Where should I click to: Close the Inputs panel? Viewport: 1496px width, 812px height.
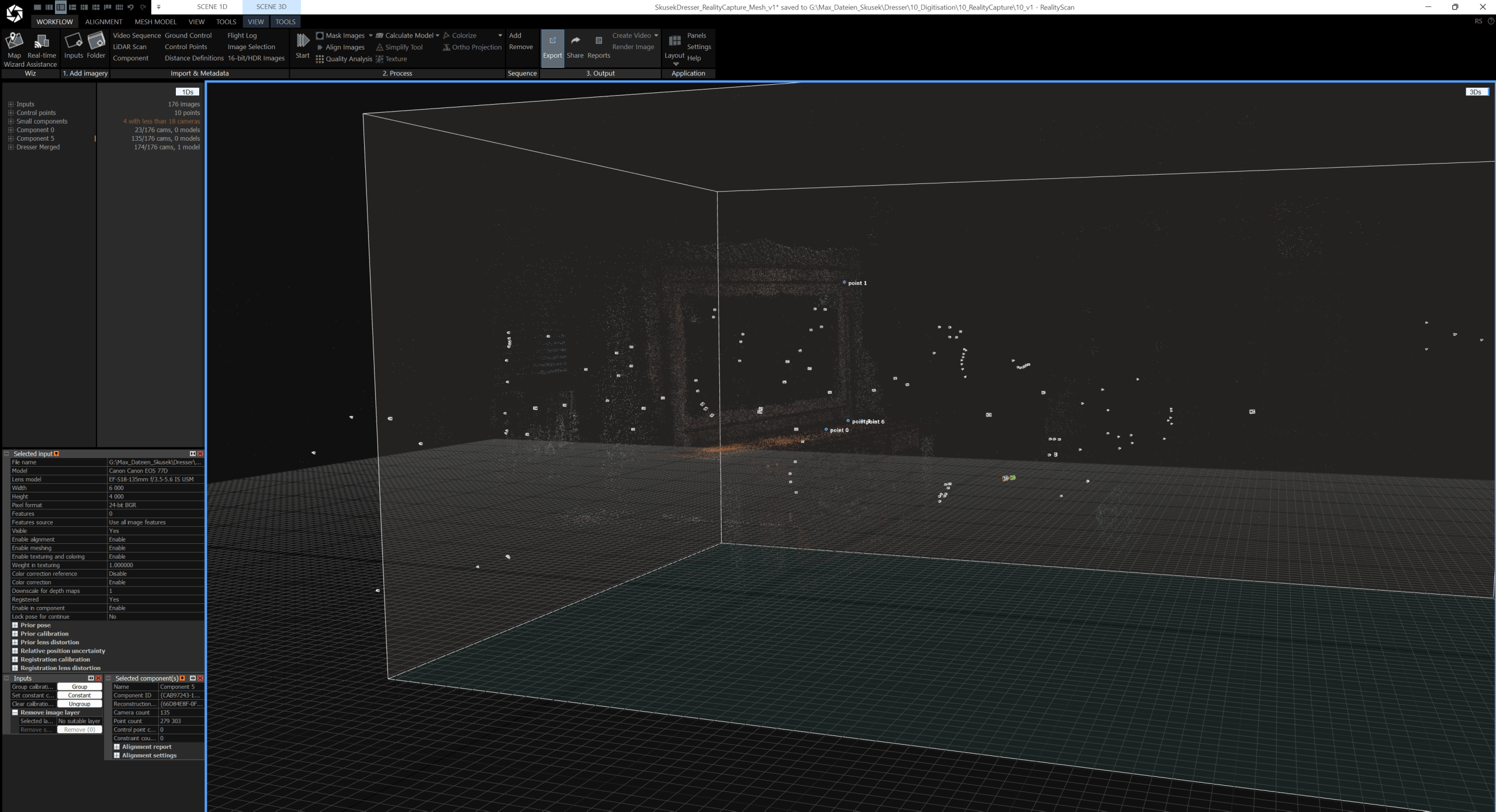(99, 678)
